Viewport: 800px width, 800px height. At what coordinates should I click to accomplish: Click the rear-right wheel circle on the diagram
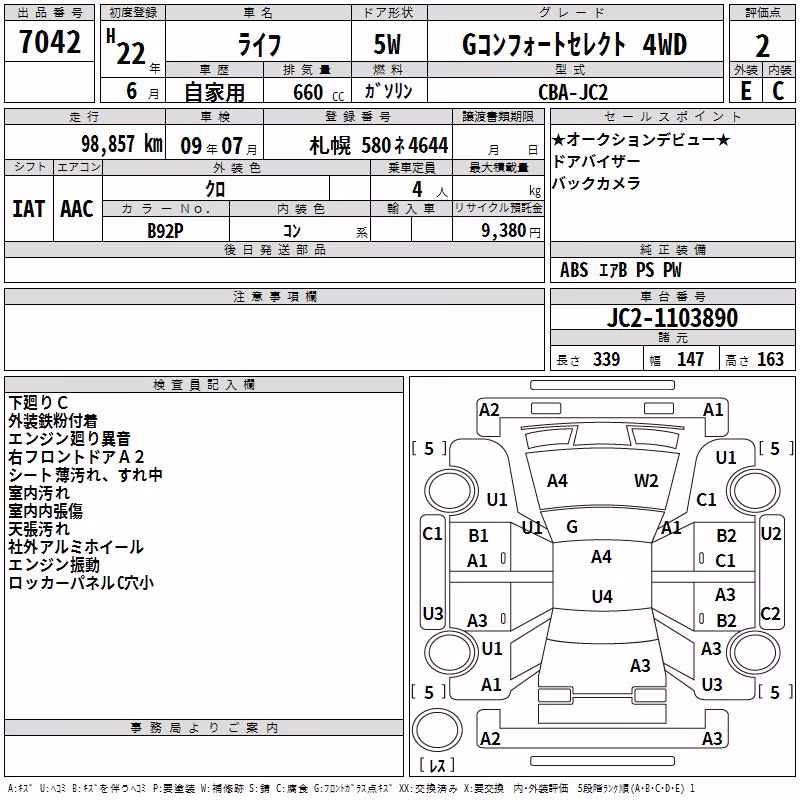click(x=754, y=653)
